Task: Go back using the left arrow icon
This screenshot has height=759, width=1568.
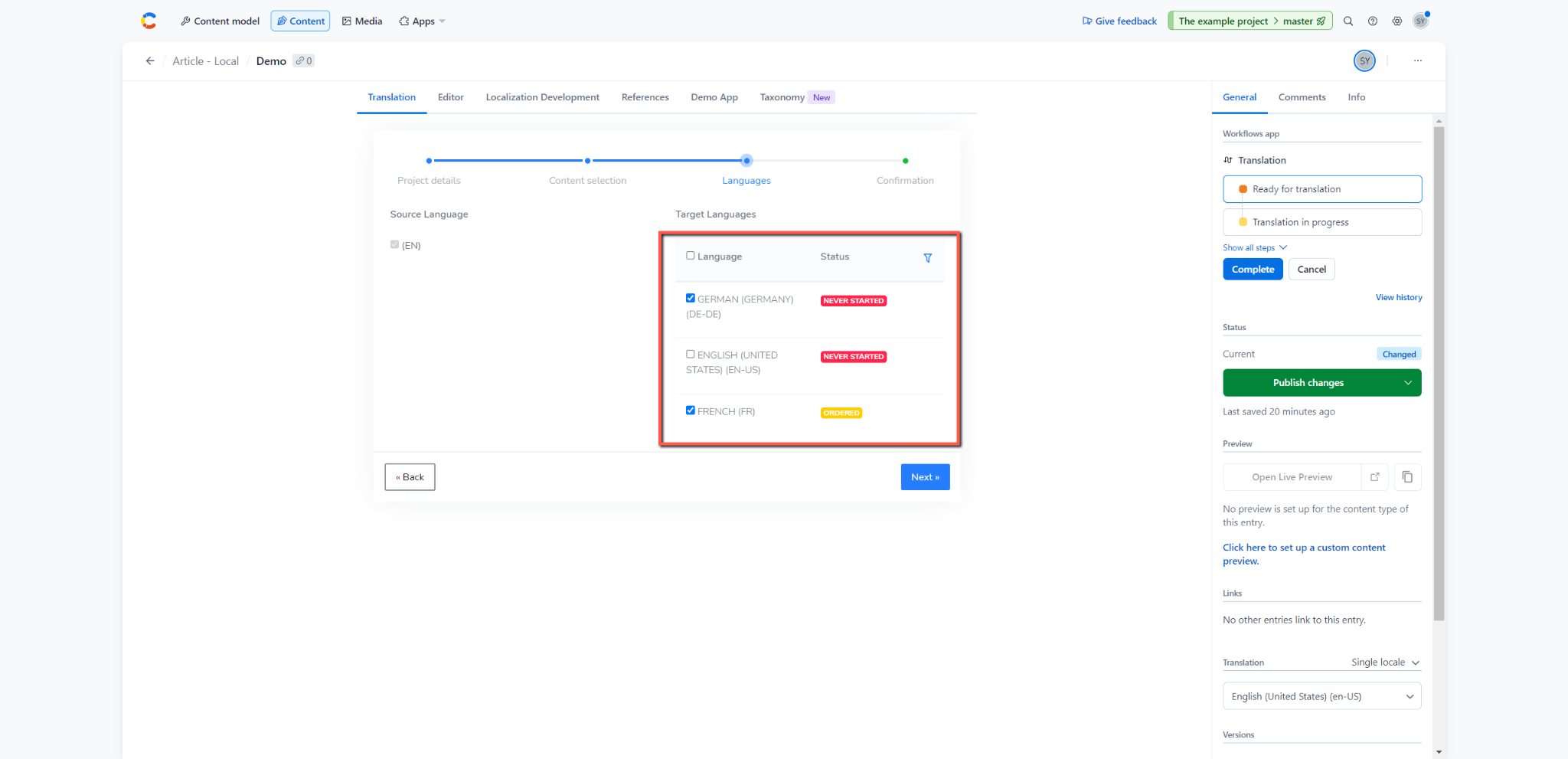Action: 150,61
